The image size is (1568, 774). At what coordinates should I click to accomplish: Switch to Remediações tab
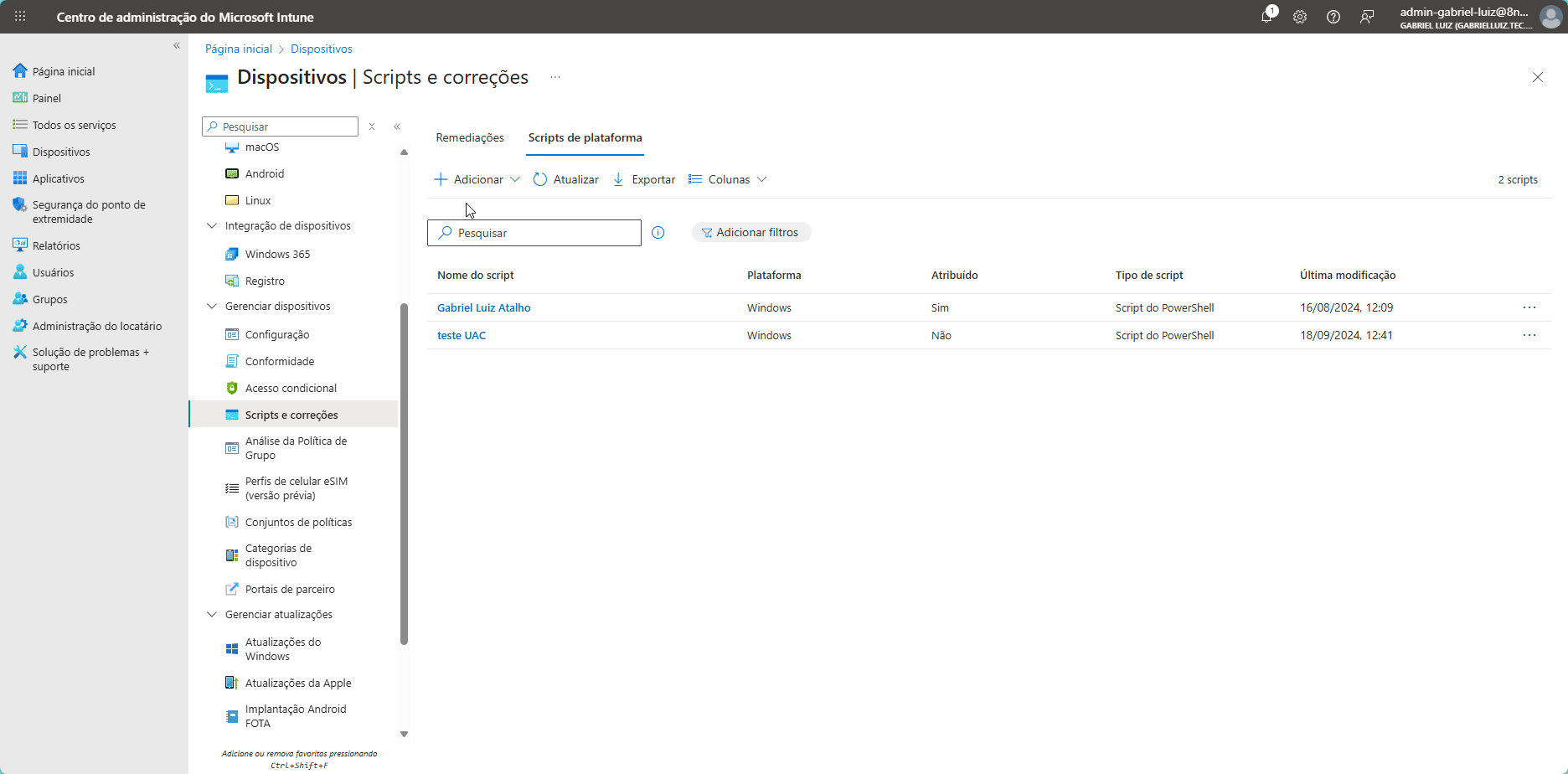tap(470, 137)
